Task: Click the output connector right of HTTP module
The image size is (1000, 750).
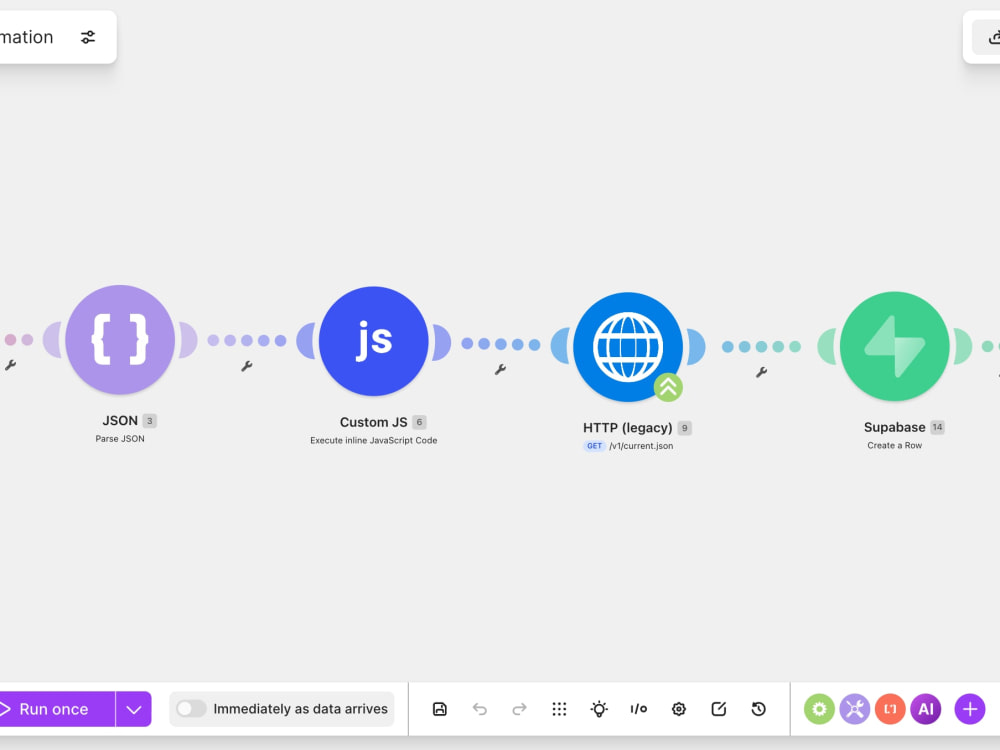Action: [696, 347]
